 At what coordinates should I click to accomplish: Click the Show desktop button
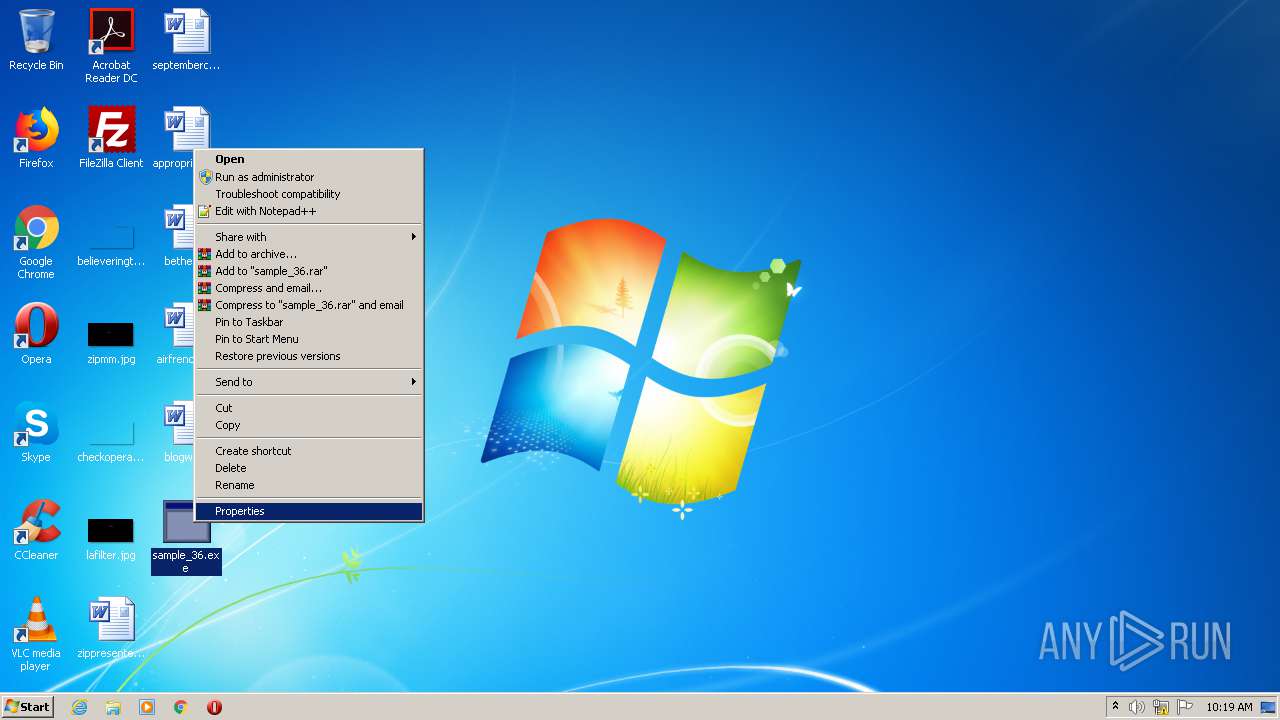coord(1269,707)
